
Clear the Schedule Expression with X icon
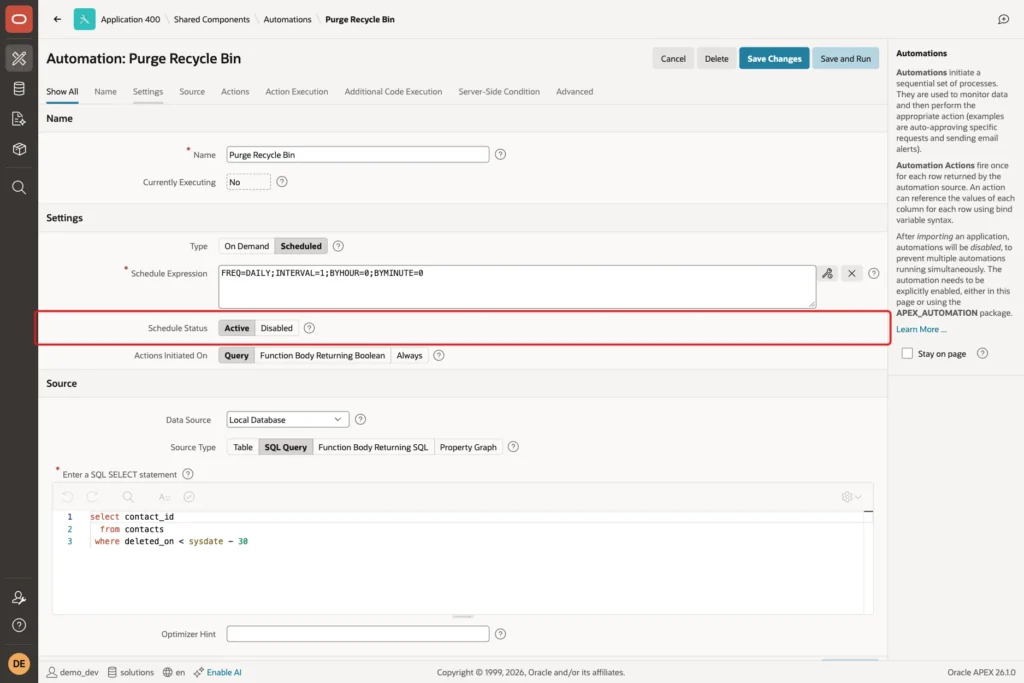tap(852, 274)
